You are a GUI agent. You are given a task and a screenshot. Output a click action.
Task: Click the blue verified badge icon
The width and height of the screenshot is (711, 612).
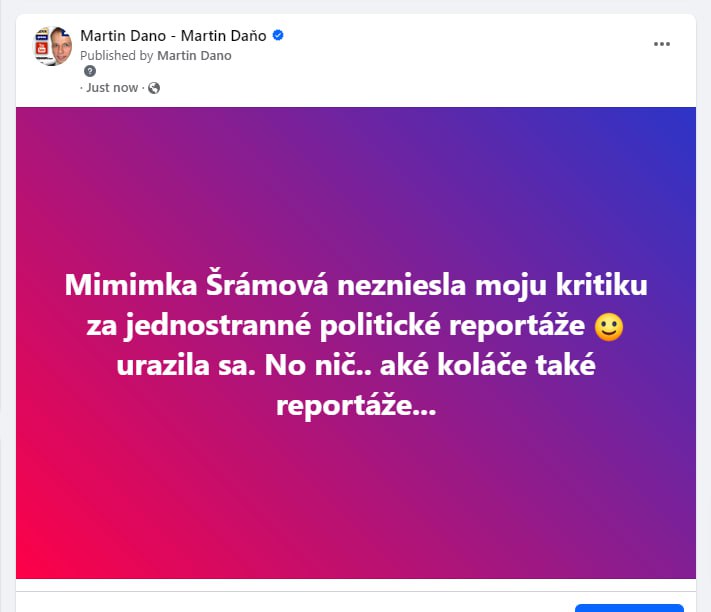pos(278,35)
